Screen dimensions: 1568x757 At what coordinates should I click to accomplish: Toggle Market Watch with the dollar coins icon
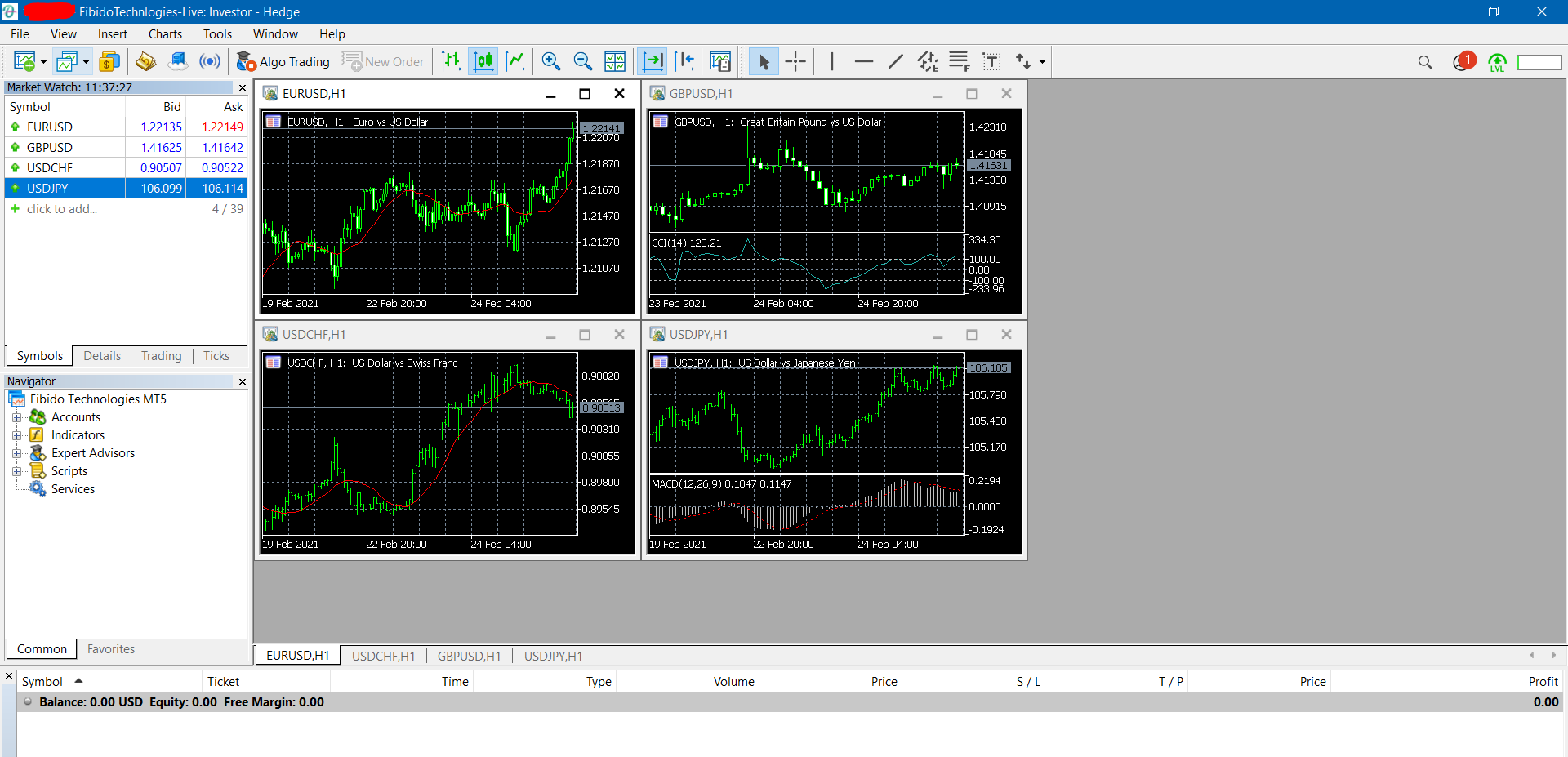[109, 61]
